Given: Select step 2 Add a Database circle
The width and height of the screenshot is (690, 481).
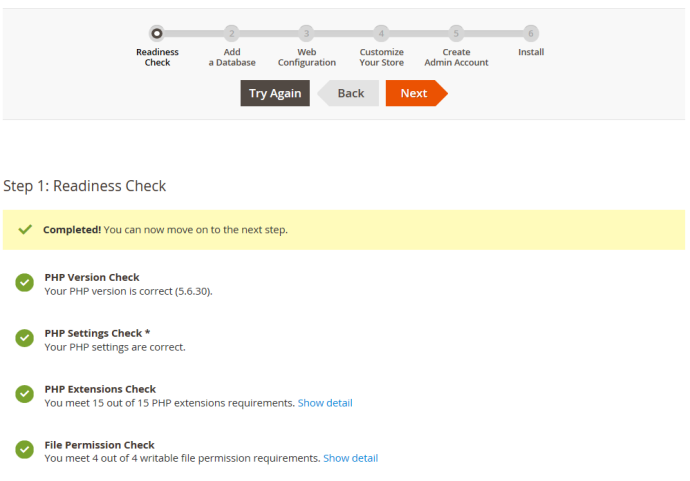Looking at the screenshot, I should point(231,33).
